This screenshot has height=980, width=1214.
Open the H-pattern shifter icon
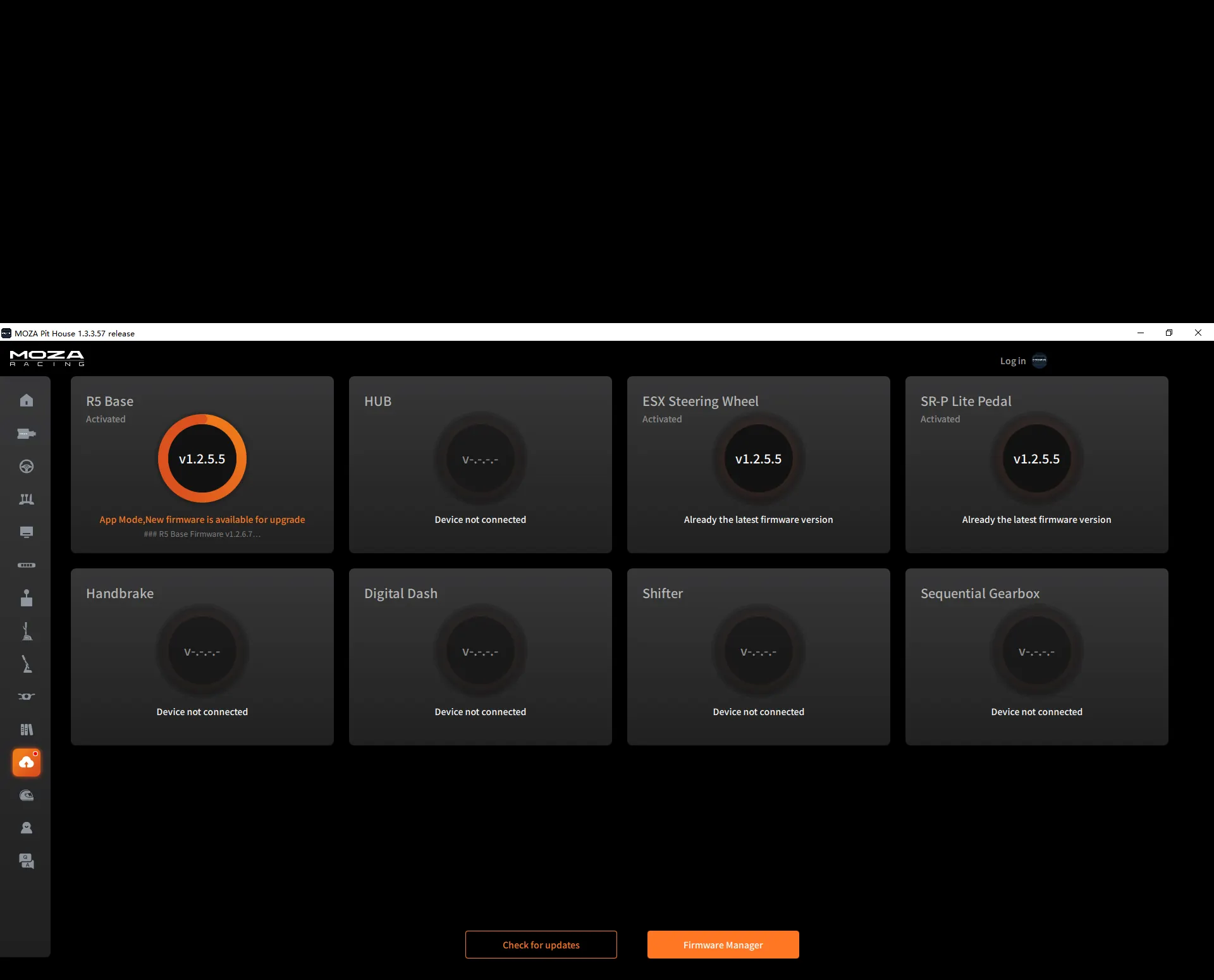point(27,598)
